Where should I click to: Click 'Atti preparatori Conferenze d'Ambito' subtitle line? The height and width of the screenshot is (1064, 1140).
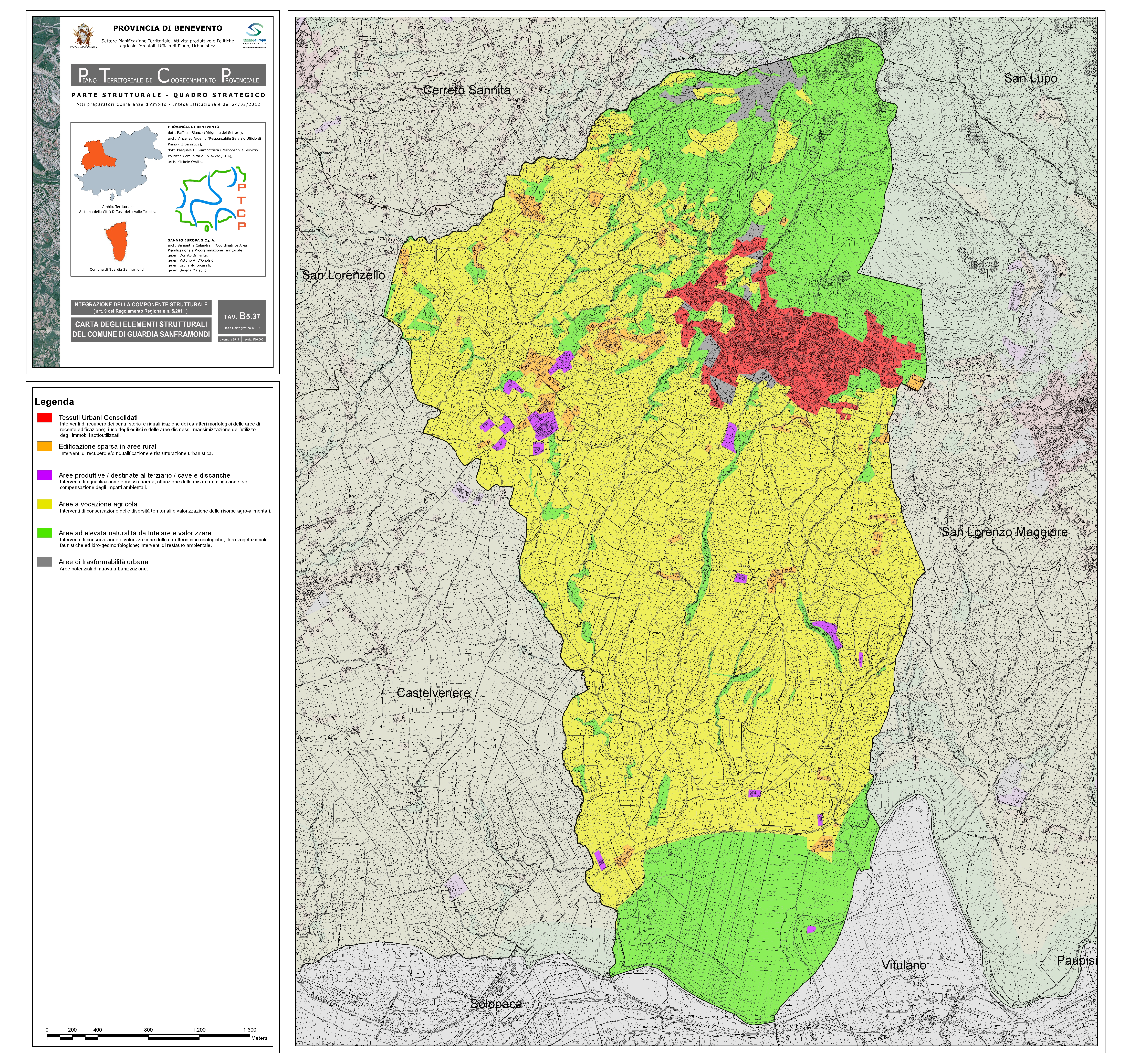tap(168, 104)
